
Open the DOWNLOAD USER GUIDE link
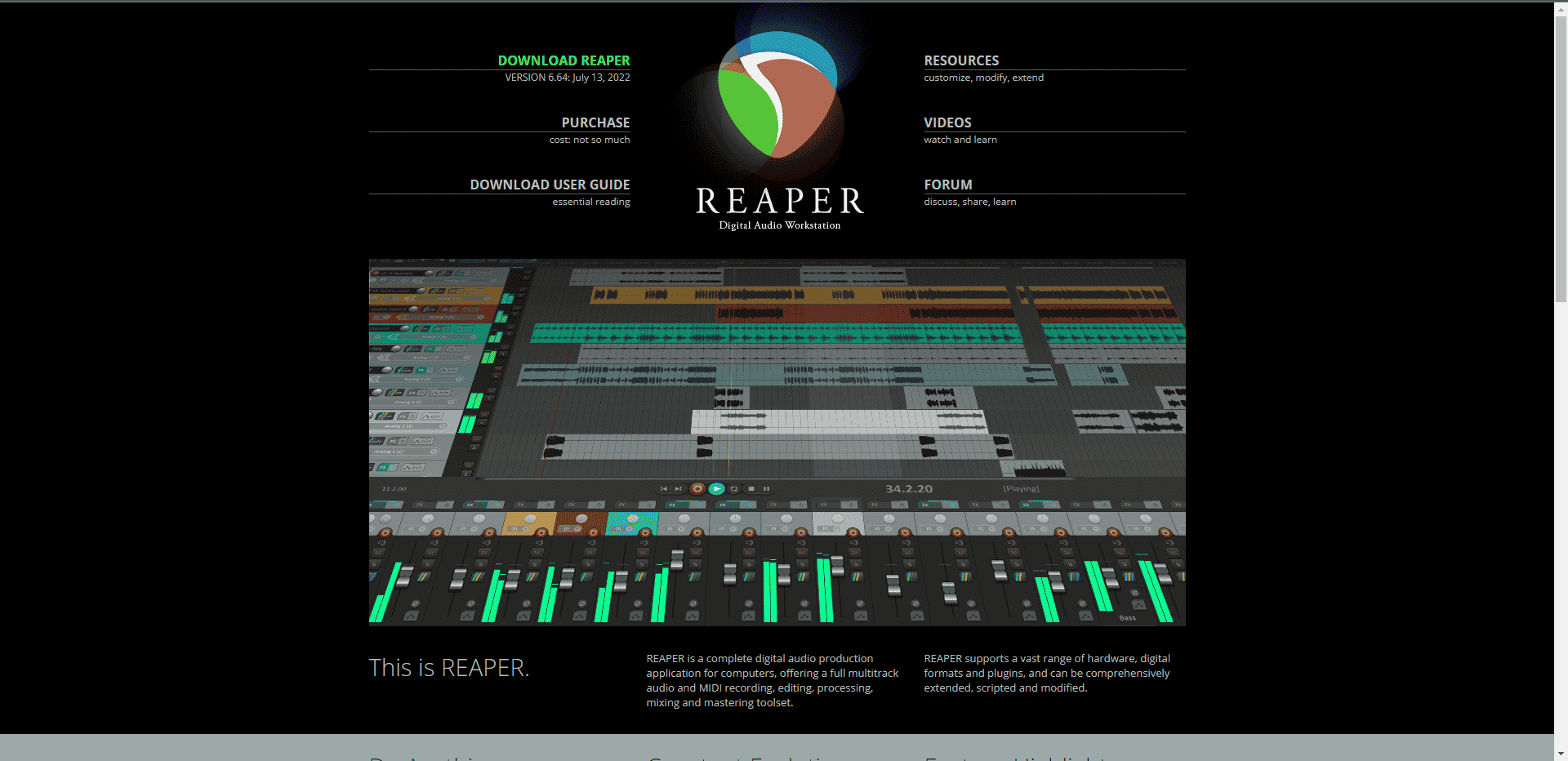tap(550, 185)
